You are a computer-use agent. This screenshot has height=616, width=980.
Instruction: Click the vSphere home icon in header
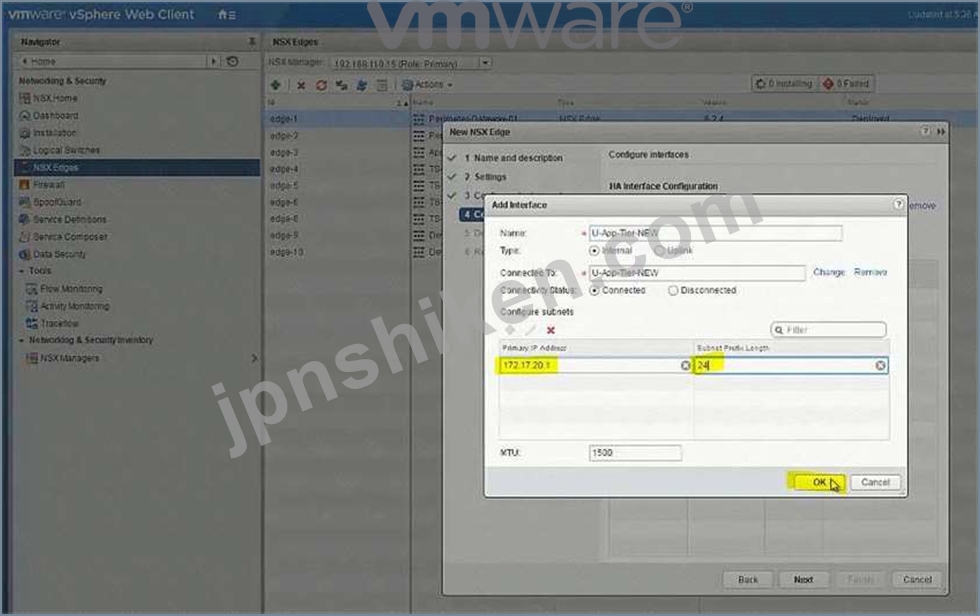[227, 14]
